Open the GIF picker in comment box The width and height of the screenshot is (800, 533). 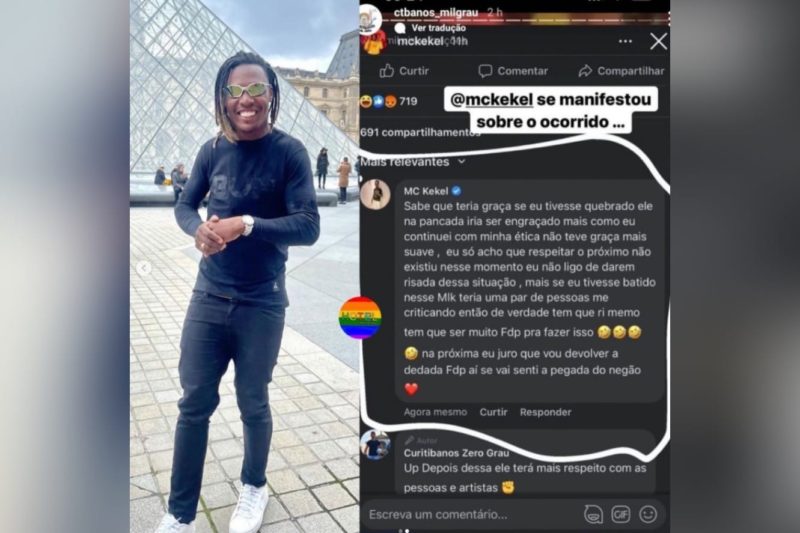click(620, 514)
